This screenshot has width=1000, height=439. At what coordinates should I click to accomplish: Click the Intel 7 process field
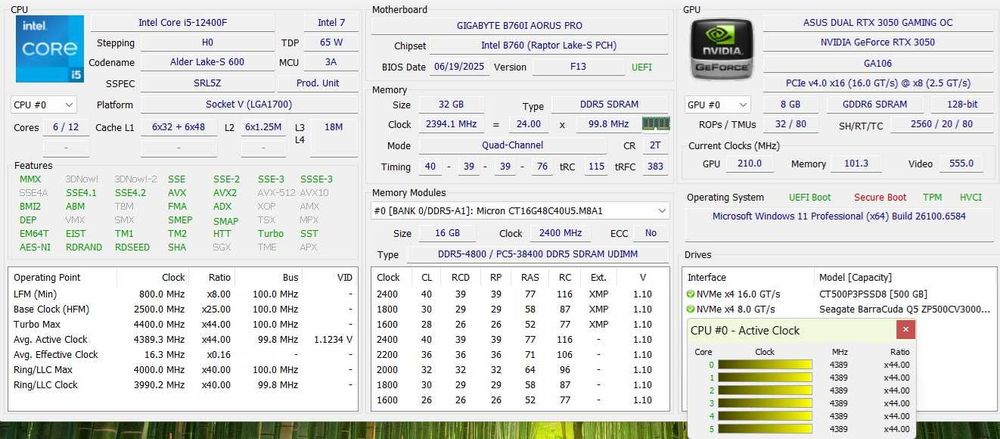coord(331,23)
